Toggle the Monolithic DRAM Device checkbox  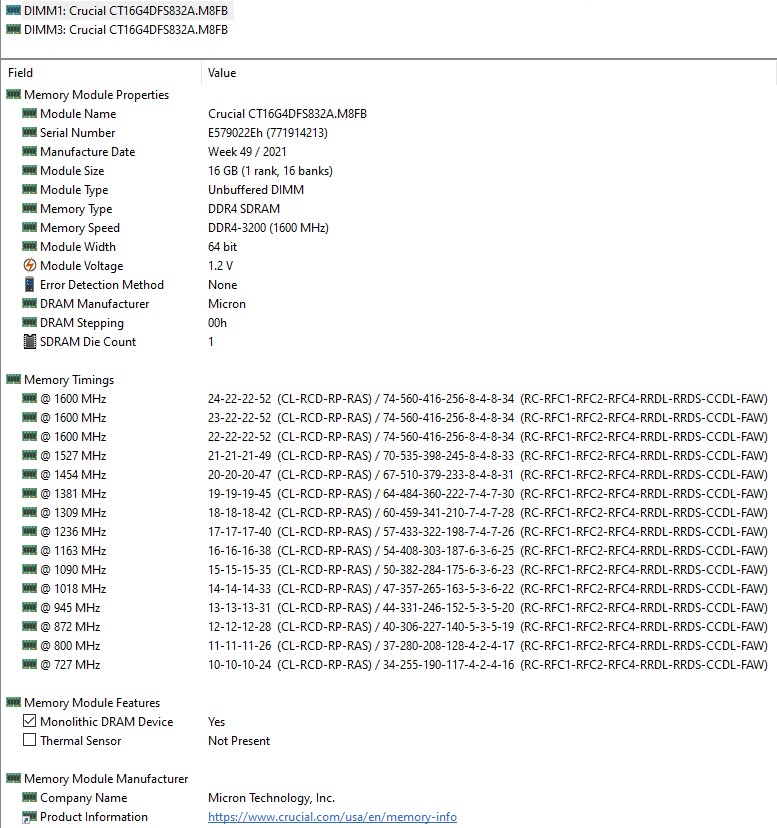(30, 721)
